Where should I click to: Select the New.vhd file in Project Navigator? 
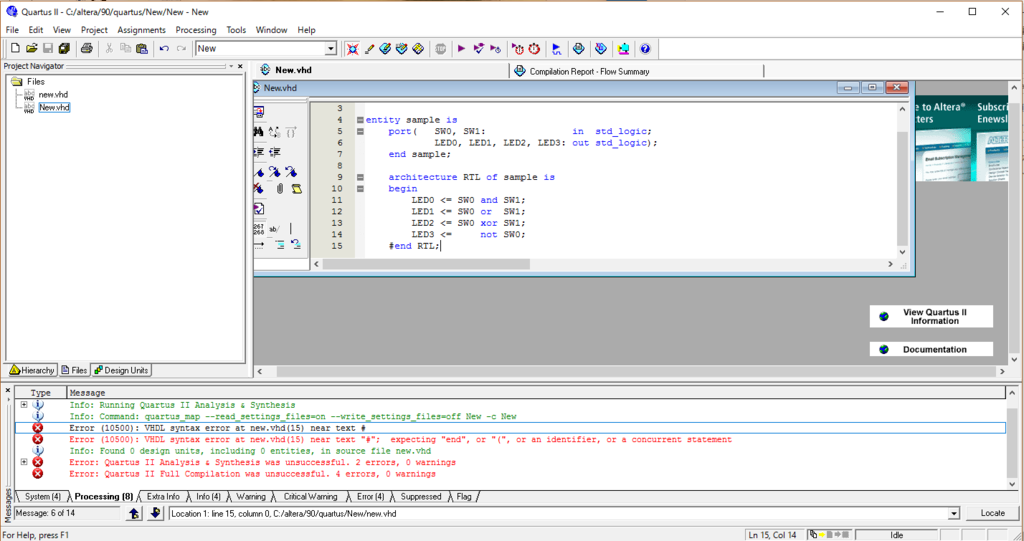pyautogui.click(x=54, y=107)
